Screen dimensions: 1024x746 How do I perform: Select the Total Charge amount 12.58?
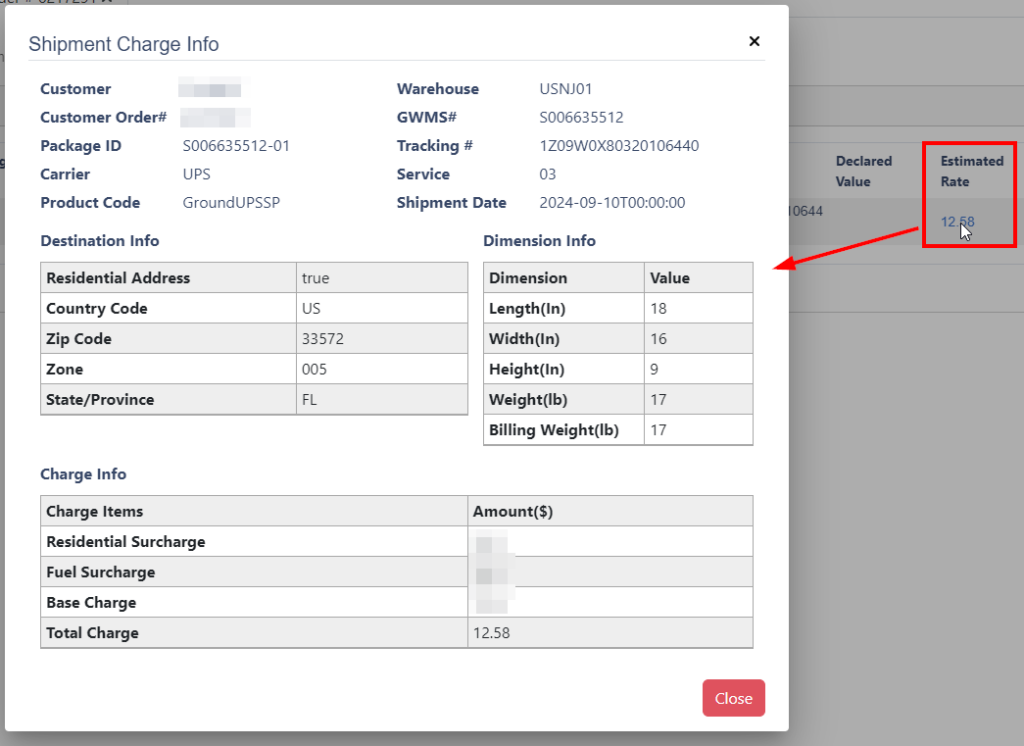coord(491,633)
